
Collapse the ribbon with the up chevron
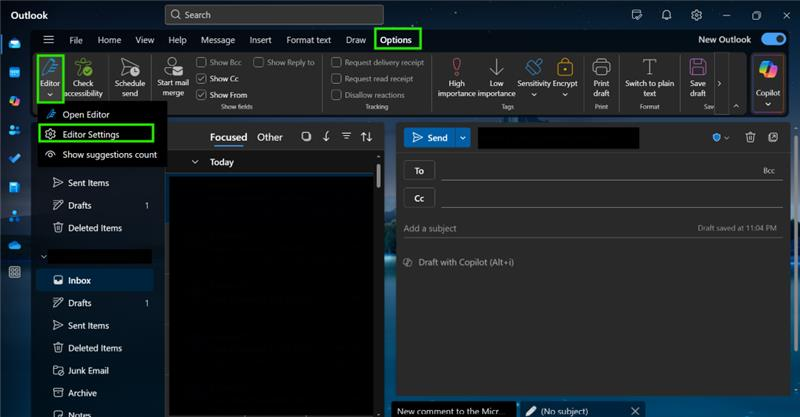pos(736,106)
